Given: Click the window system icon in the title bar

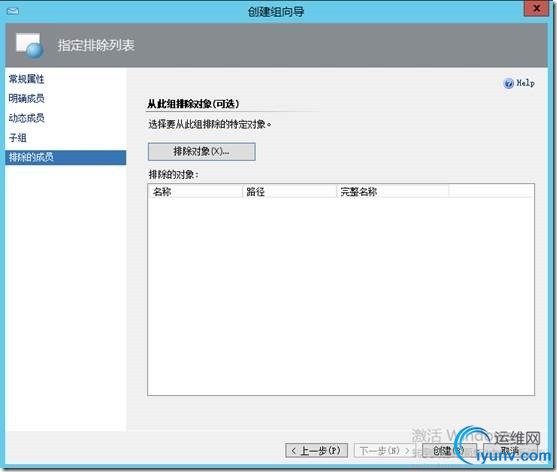Looking at the screenshot, I should pos(13,11).
